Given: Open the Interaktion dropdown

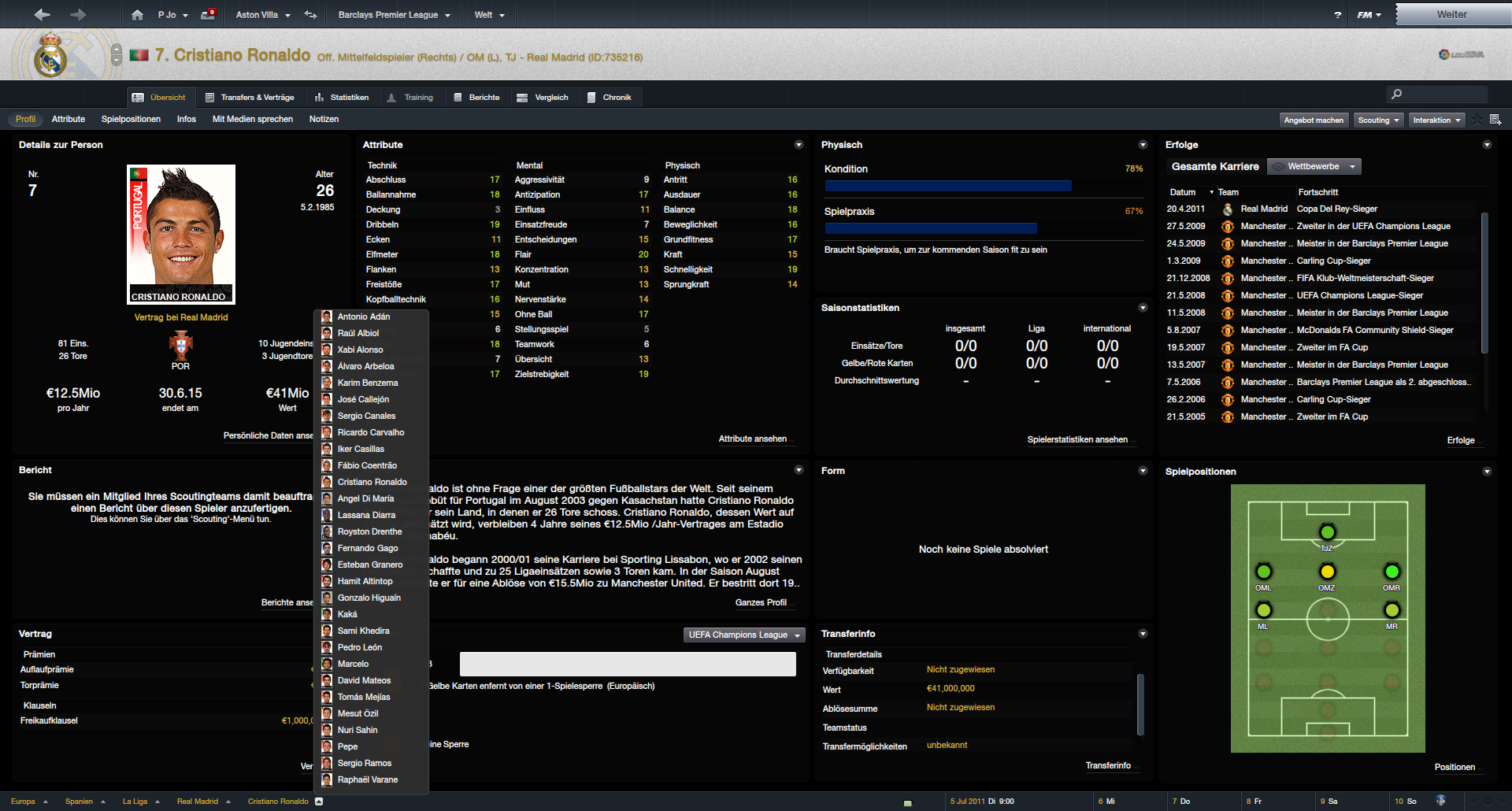Looking at the screenshot, I should (1436, 120).
